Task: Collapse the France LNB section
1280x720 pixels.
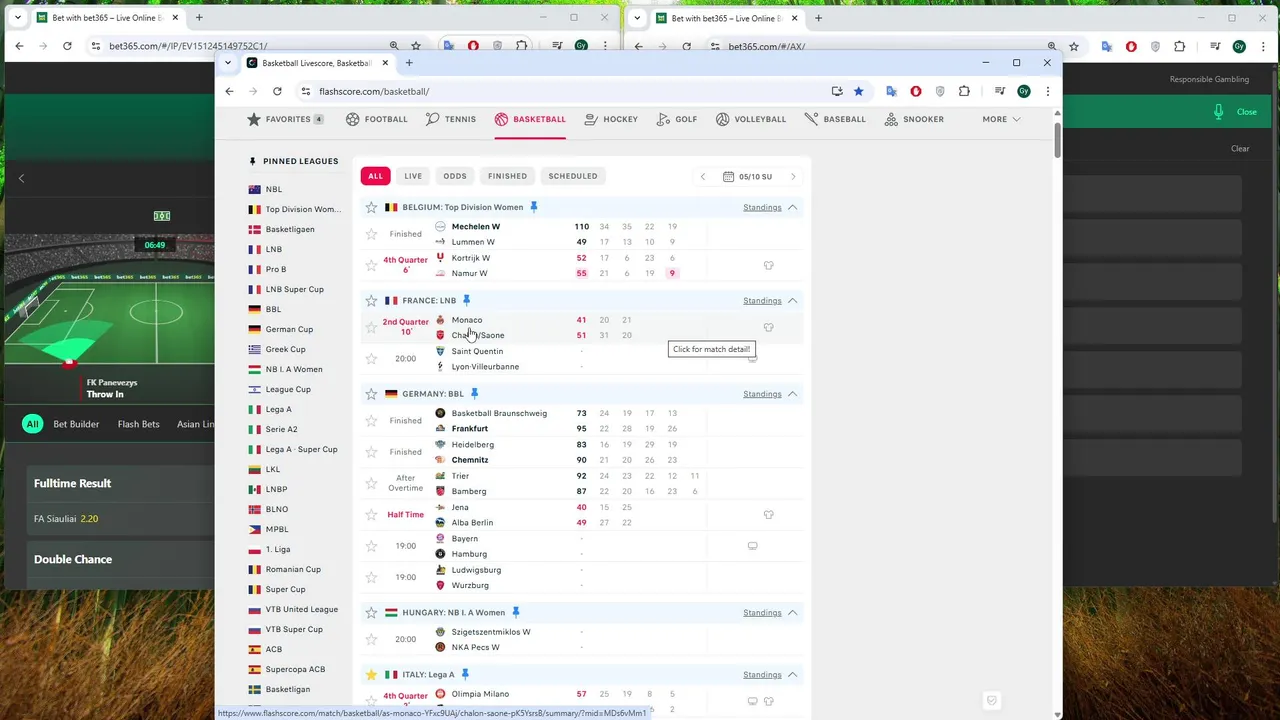Action: tap(793, 300)
